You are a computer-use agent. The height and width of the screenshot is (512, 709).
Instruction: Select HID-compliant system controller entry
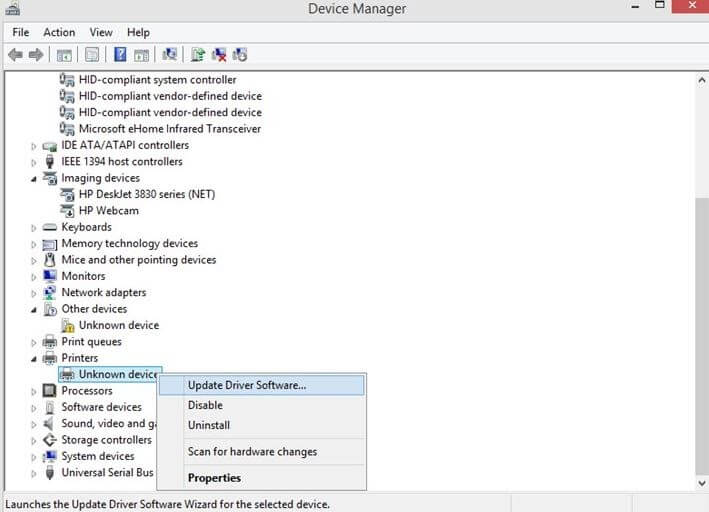click(x=157, y=80)
